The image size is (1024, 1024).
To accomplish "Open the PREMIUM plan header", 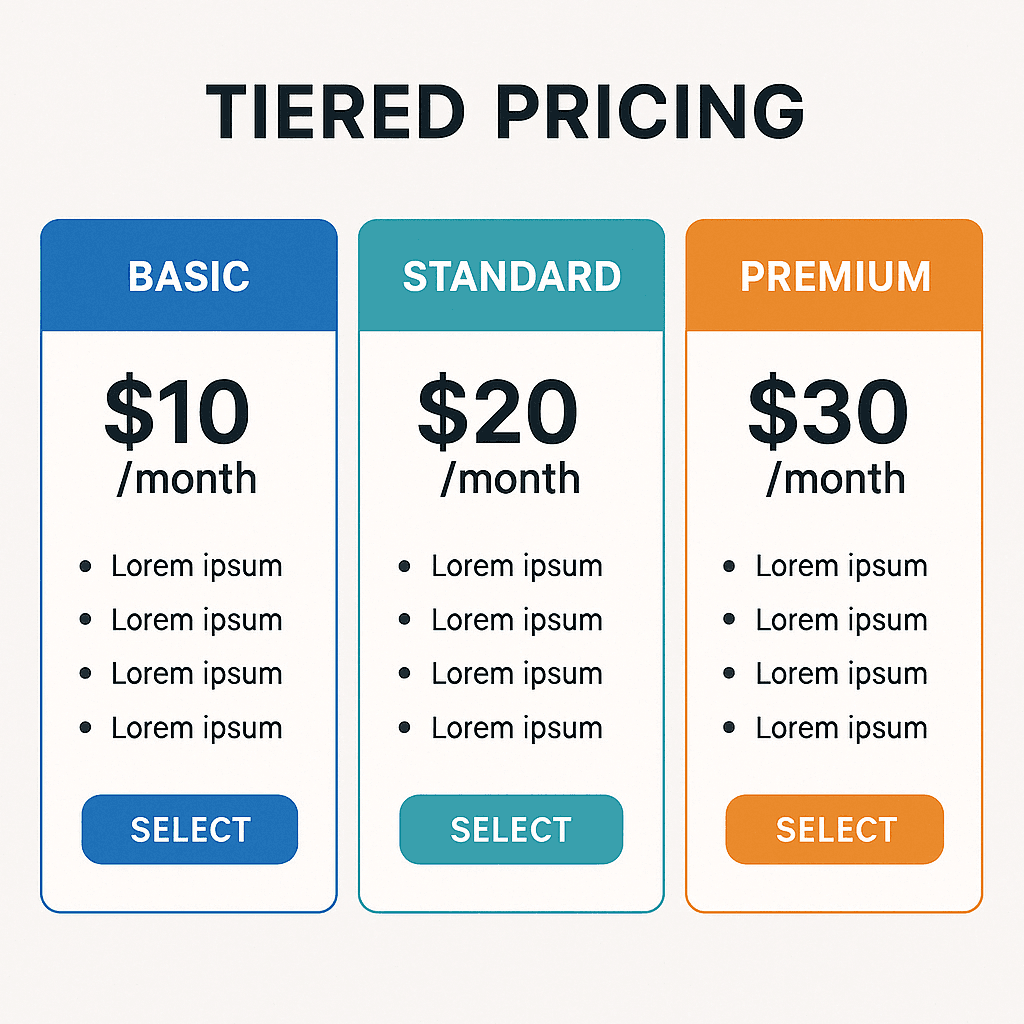I will [835, 276].
